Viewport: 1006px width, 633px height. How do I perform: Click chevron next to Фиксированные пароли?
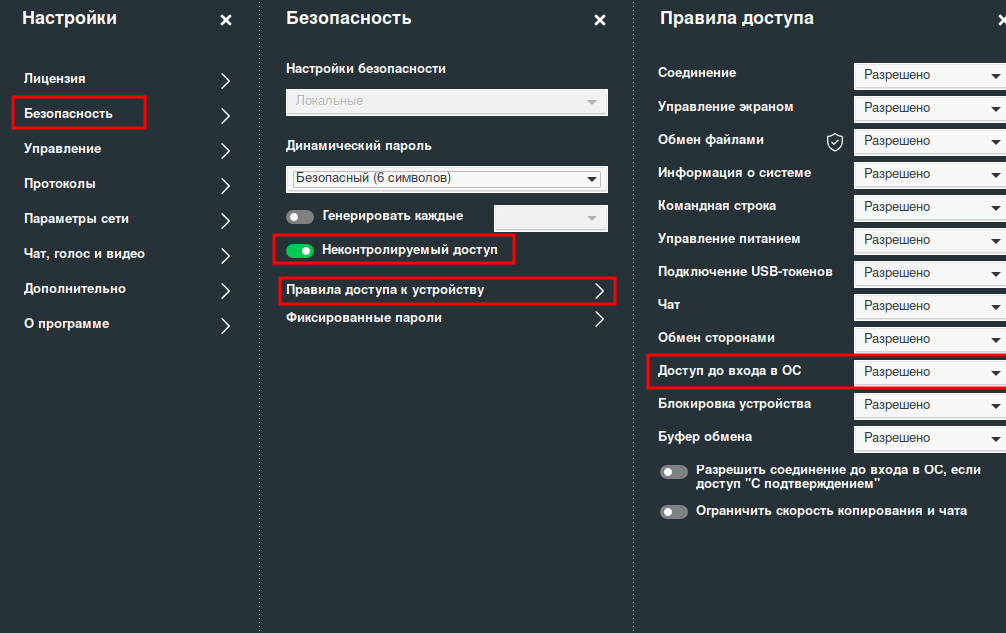[x=599, y=319]
